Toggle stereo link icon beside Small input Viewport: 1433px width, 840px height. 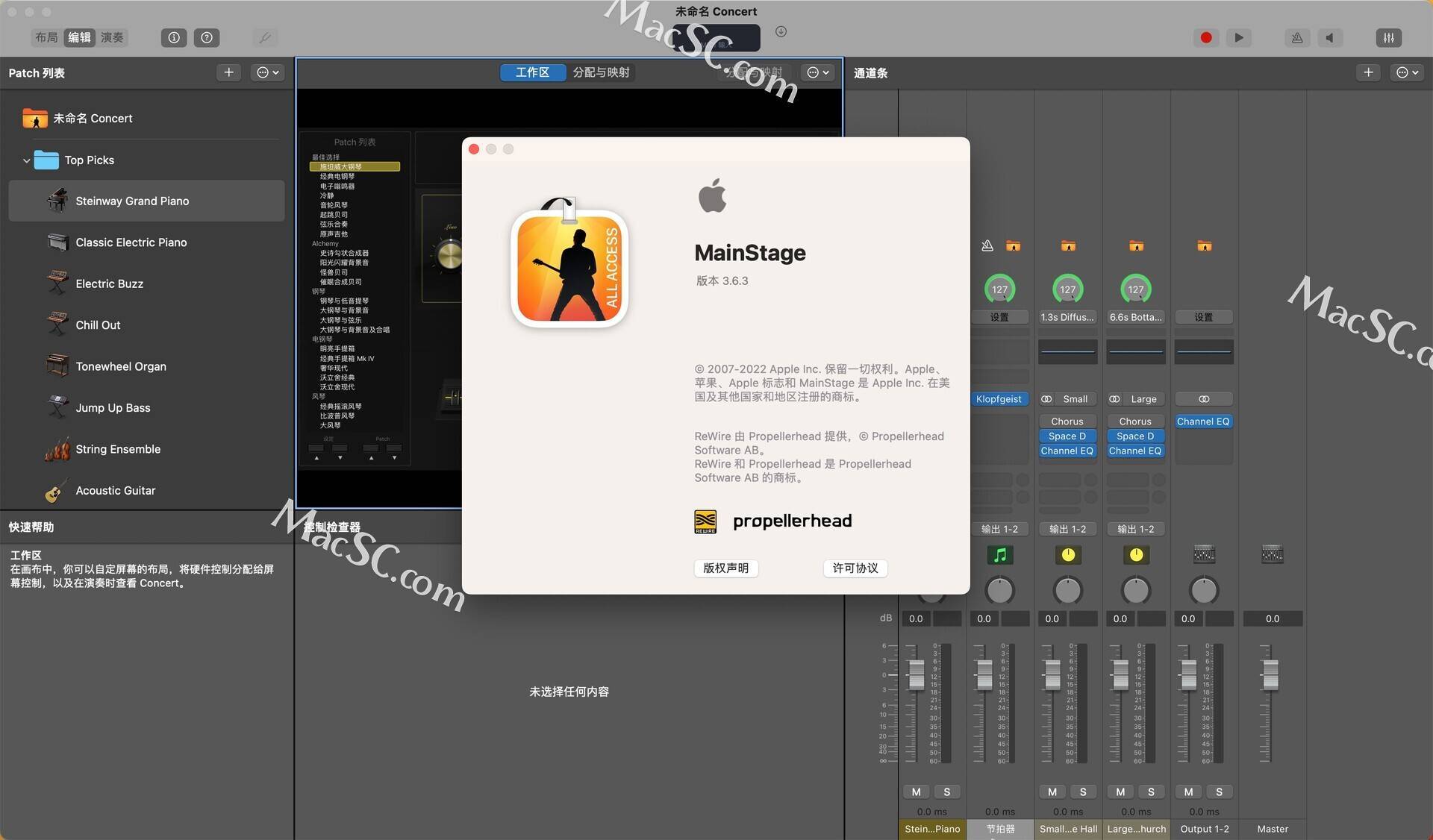pyautogui.click(x=1046, y=399)
